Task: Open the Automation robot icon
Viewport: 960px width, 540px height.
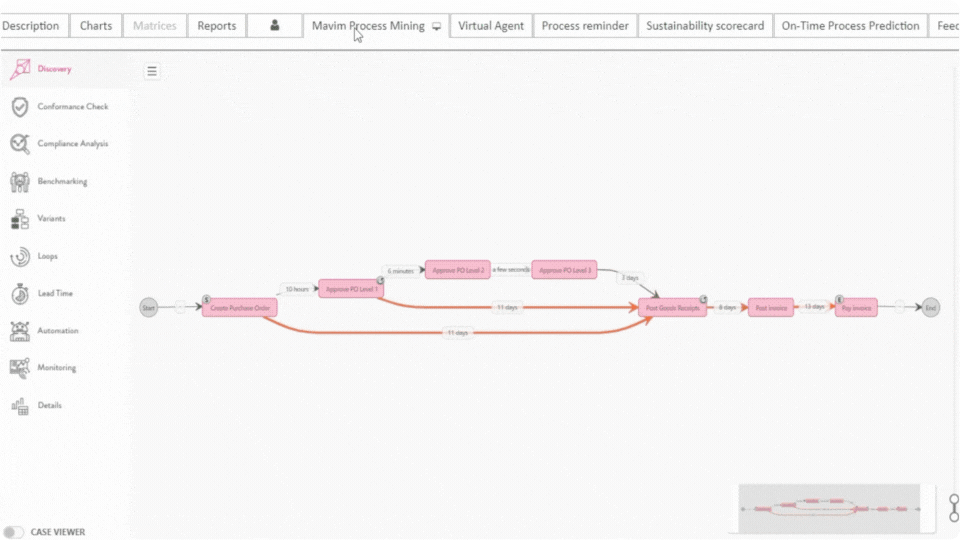Action: click(x=20, y=331)
